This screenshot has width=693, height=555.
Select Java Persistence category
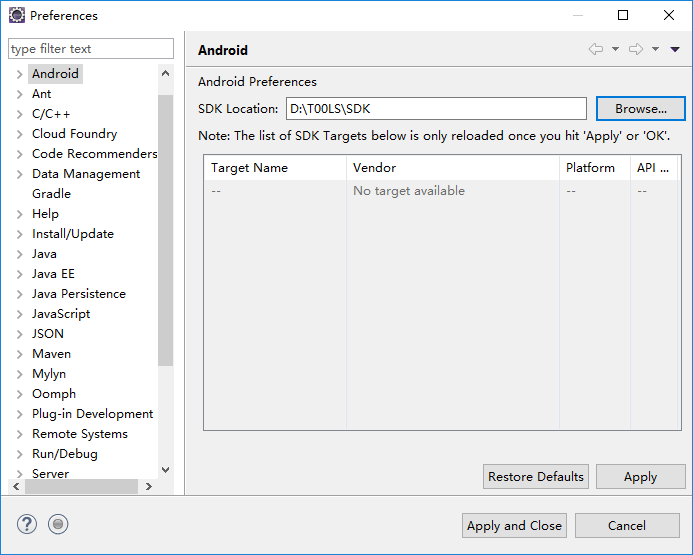[79, 293]
